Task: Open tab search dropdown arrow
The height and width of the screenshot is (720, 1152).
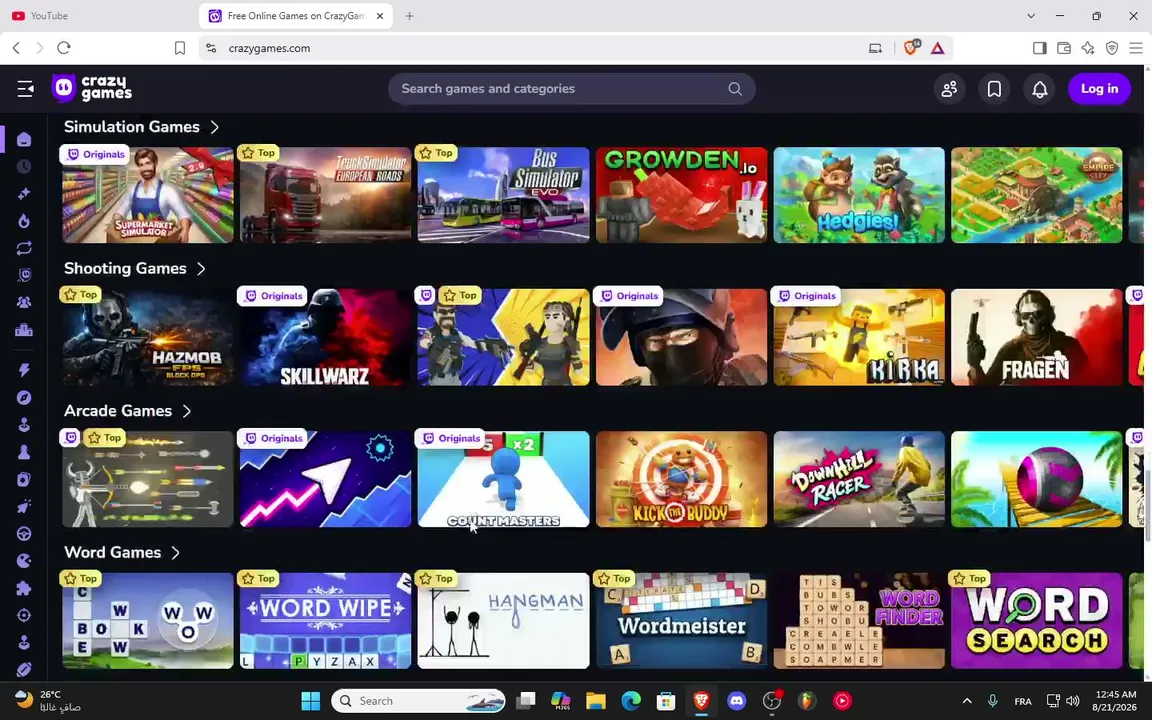Action: 1031,15
